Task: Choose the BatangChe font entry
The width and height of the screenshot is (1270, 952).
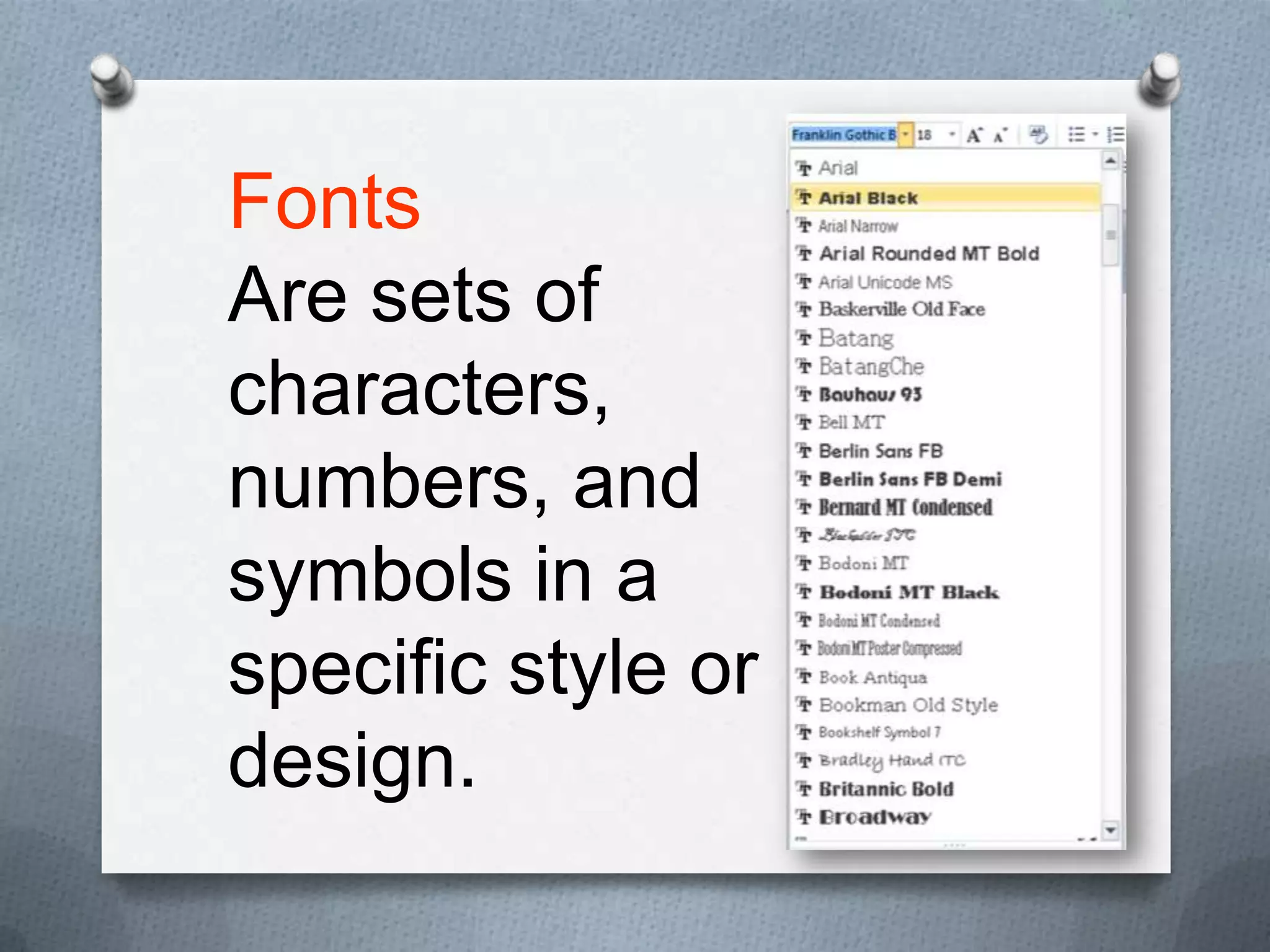Action: point(946,366)
